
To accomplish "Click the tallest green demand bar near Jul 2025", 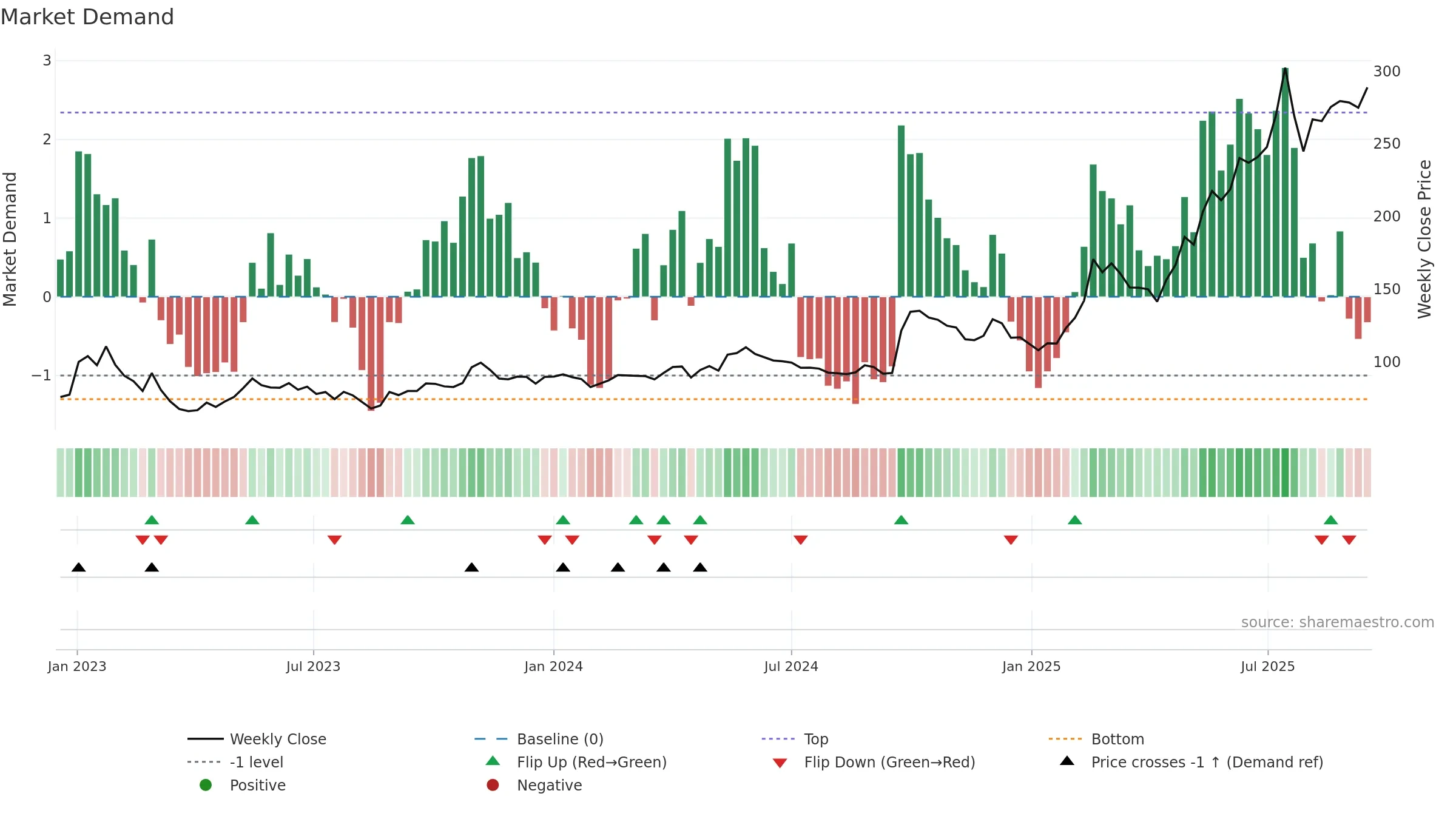I will (1285, 182).
